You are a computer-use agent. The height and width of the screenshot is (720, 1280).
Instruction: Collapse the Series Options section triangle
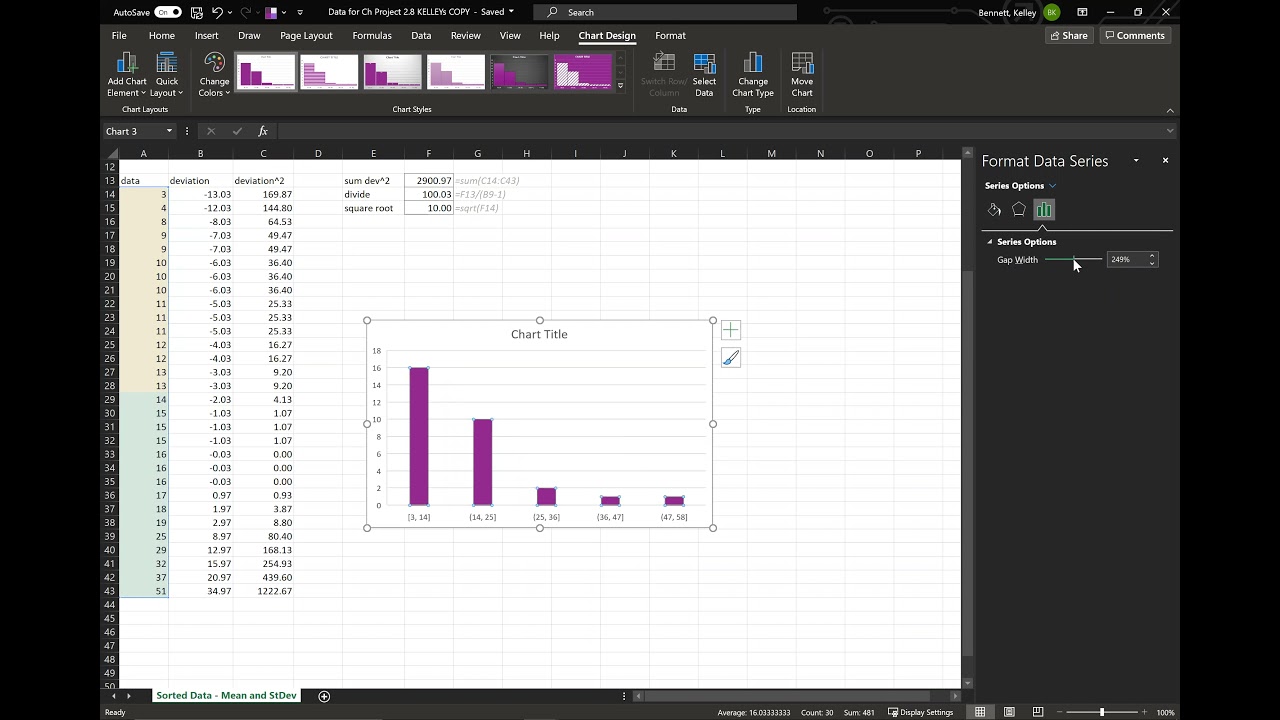click(x=990, y=241)
